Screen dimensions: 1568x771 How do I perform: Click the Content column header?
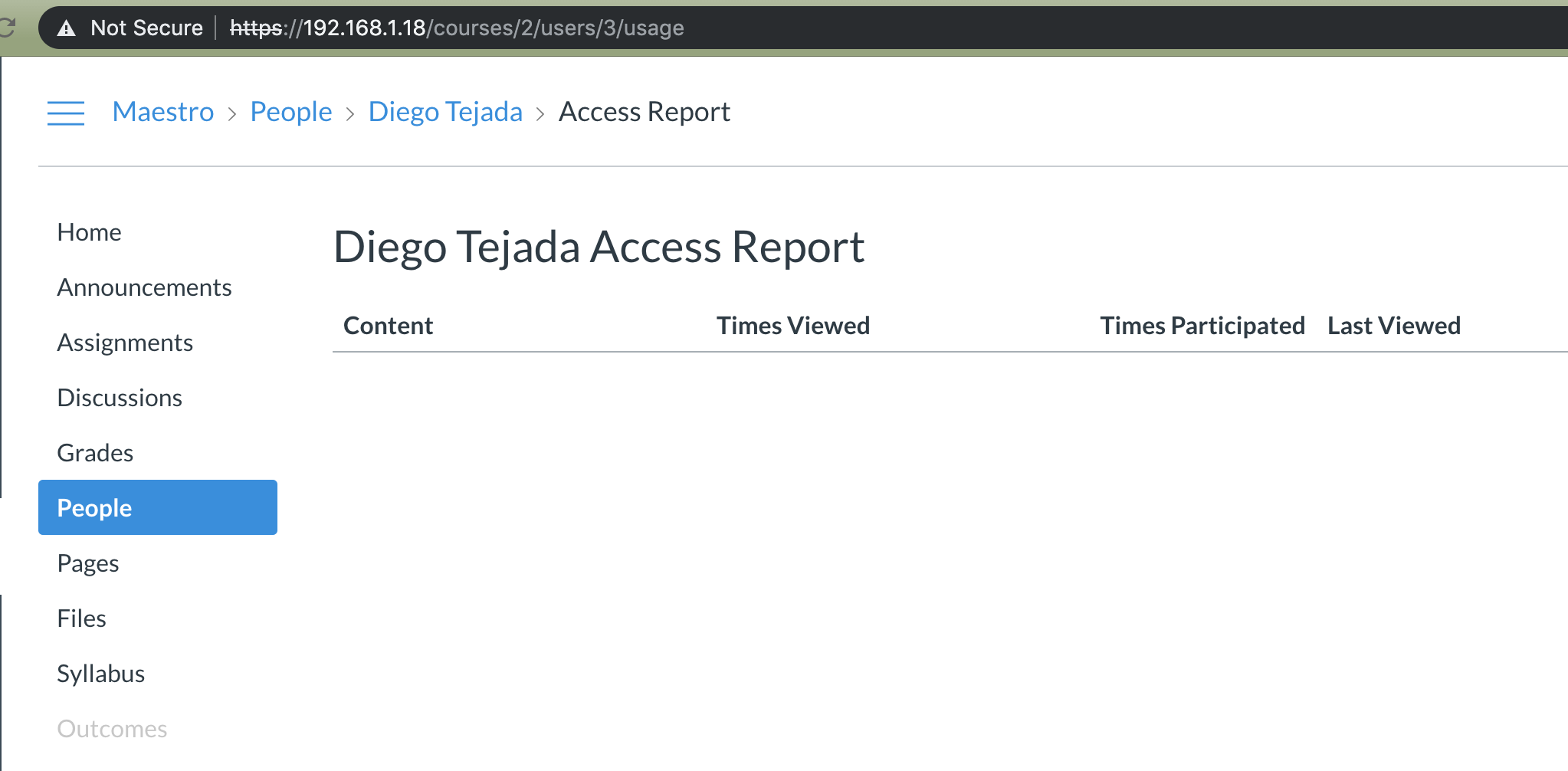388,326
